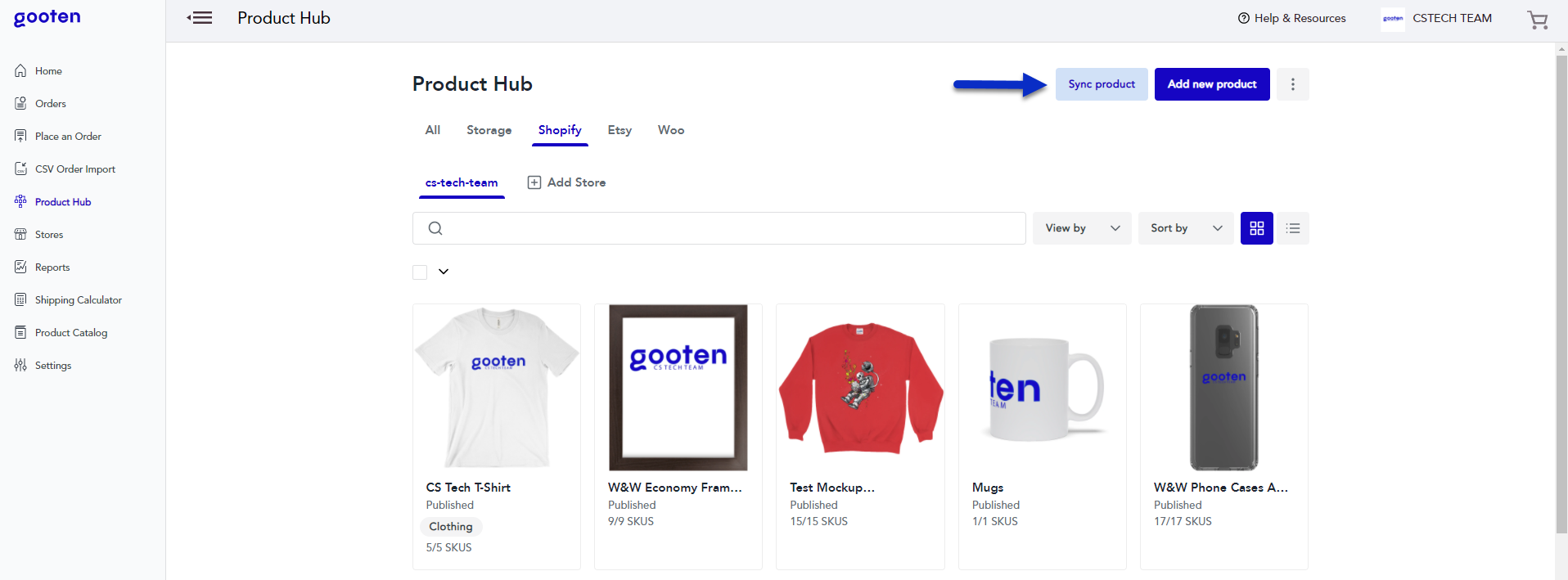Open the shopping cart
This screenshot has width=1568, height=580.
point(1538,19)
